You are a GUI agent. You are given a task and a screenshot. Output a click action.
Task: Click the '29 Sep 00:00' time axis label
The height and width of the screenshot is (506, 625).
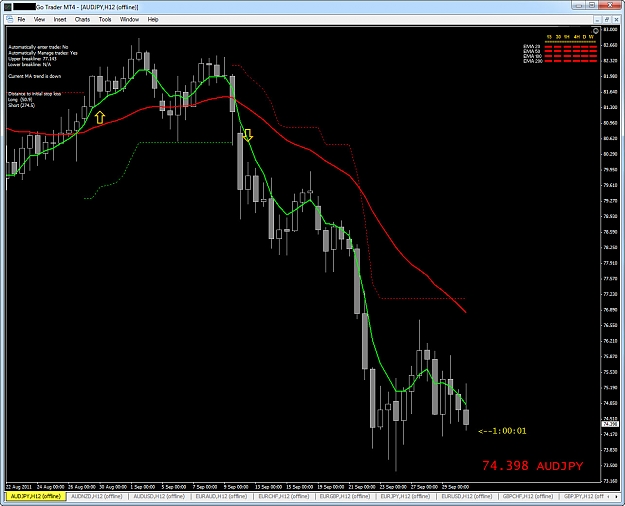456,487
